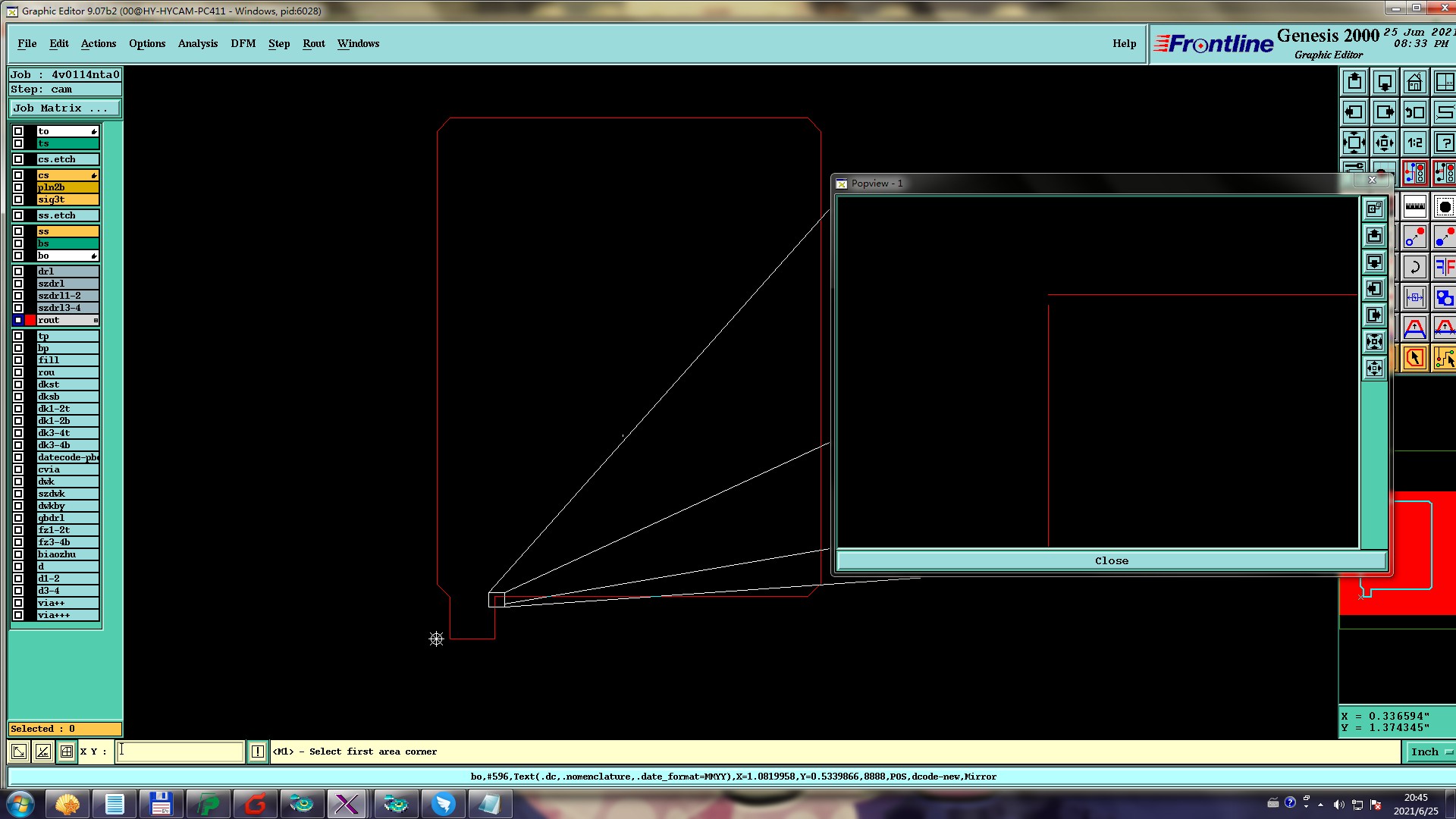This screenshot has height=819, width=1456.
Task: Click the Close button in Popview
Action: [x=1111, y=561]
